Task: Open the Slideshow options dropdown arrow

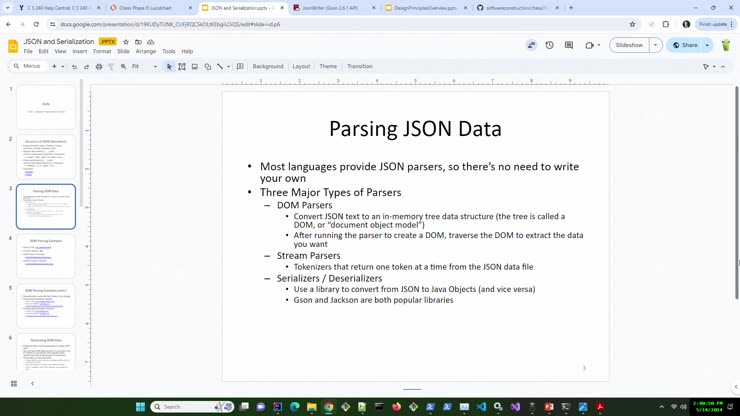Action: 656,45
